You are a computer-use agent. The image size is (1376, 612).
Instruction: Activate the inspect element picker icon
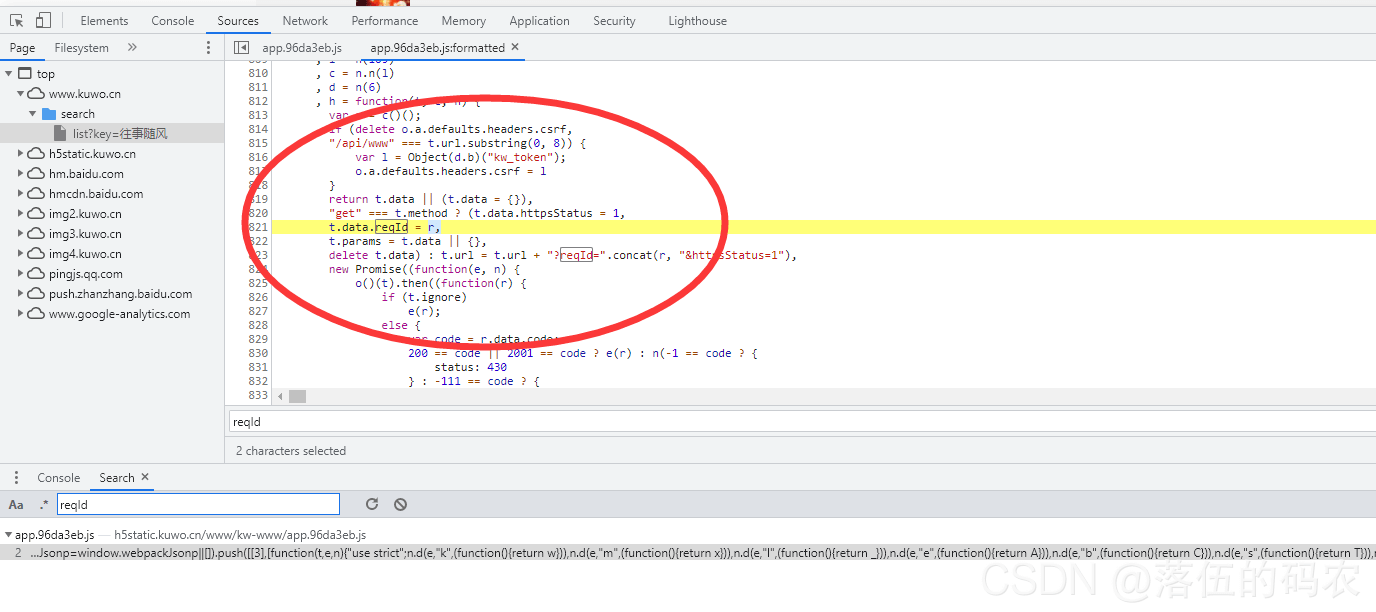coord(17,20)
